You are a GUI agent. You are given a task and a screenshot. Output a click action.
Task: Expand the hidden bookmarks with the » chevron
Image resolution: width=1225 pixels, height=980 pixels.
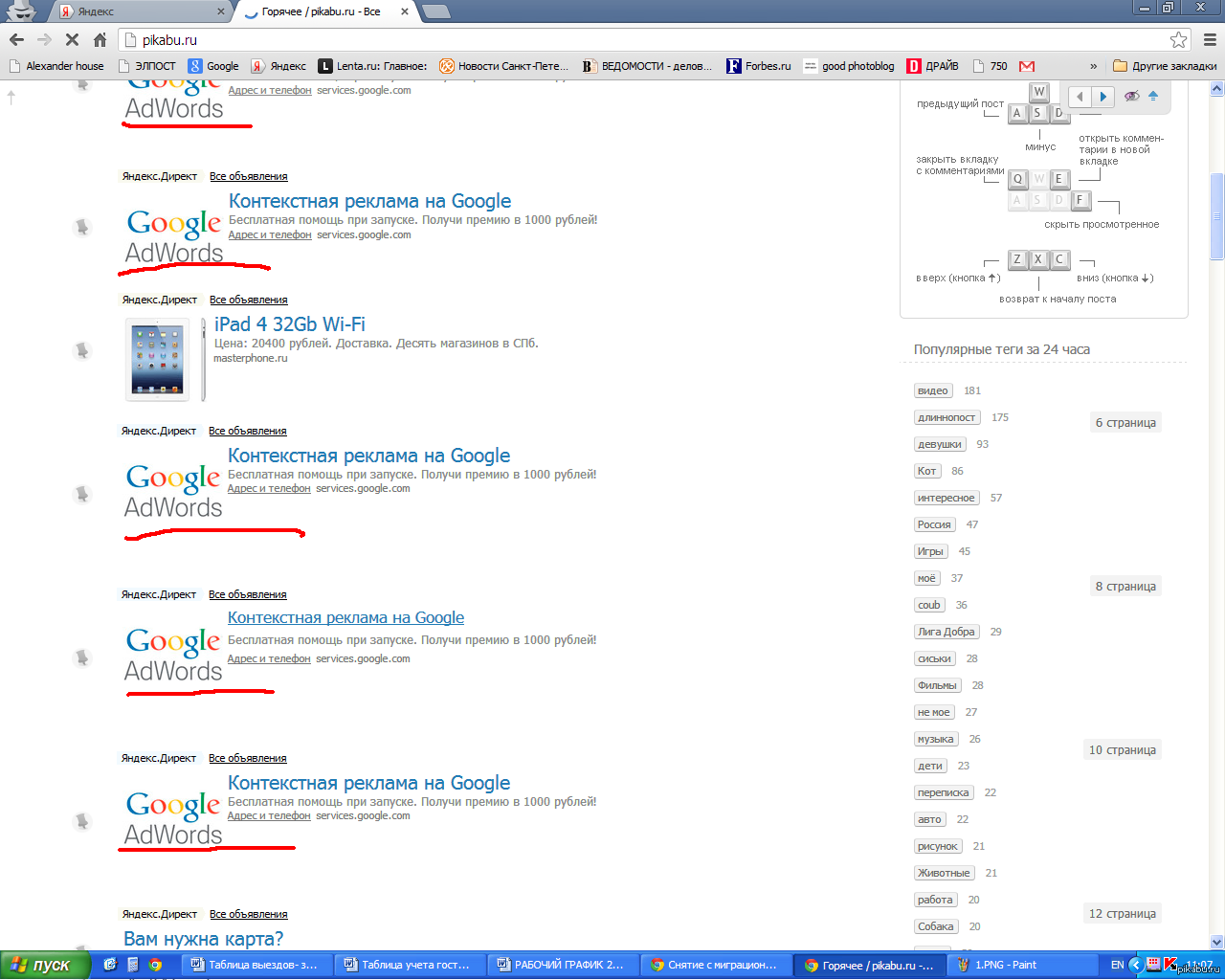pyautogui.click(x=1093, y=66)
